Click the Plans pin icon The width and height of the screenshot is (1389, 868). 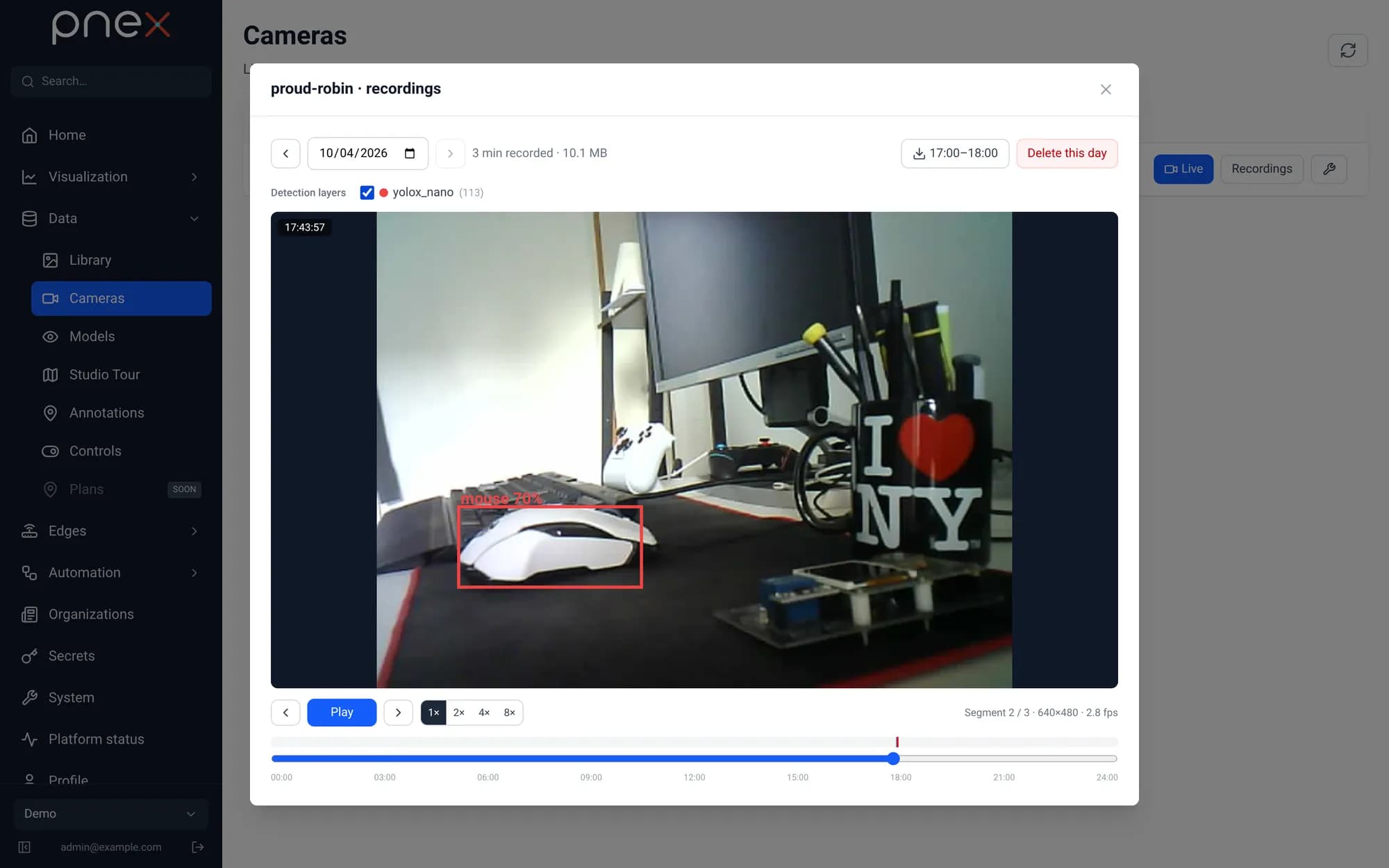pos(50,489)
